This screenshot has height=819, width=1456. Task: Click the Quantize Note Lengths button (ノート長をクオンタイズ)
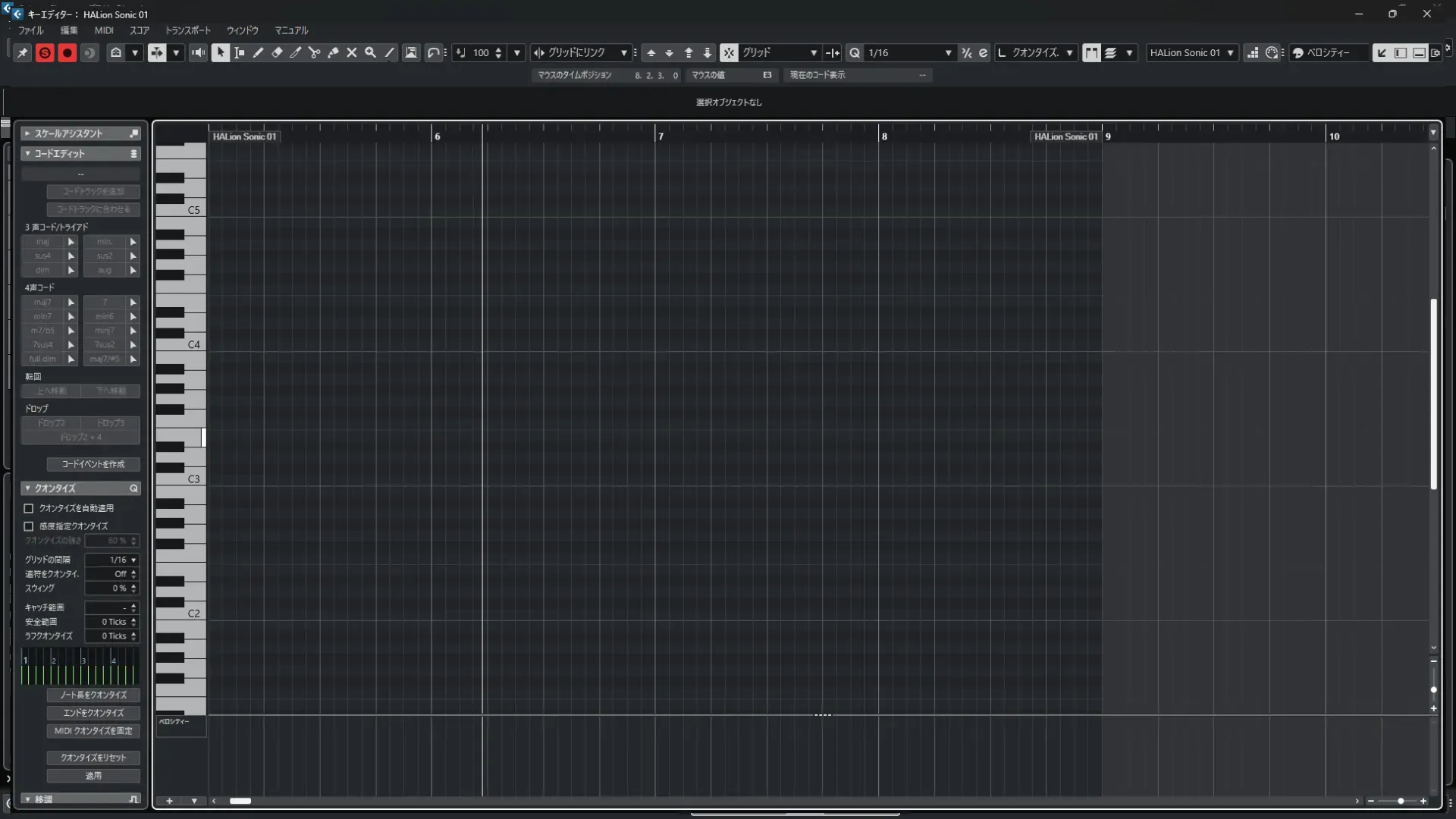[x=93, y=695]
